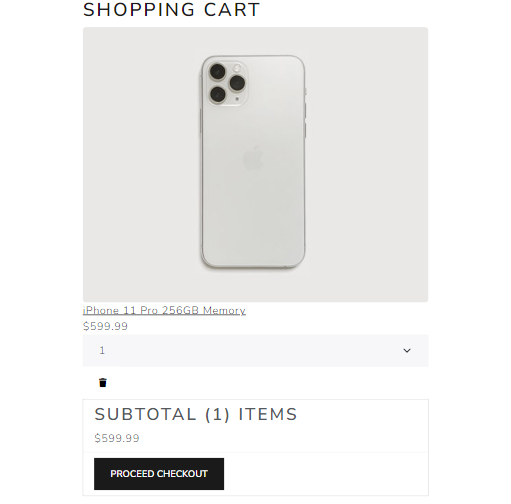Image resolution: width=511 pixels, height=504 pixels.
Task: Click the flash on the iPhone camera module
Action: point(237,68)
